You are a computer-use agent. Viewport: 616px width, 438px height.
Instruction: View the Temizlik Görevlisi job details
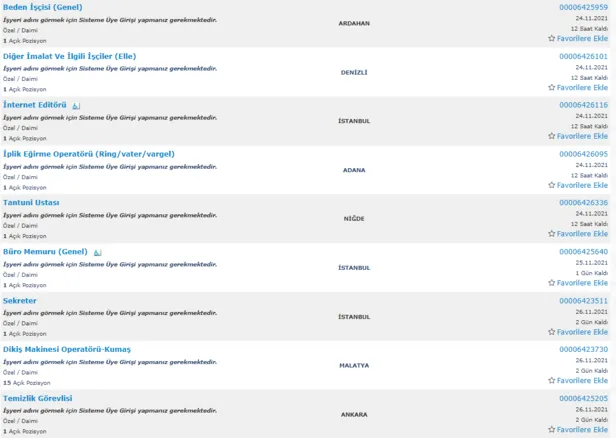(x=38, y=398)
